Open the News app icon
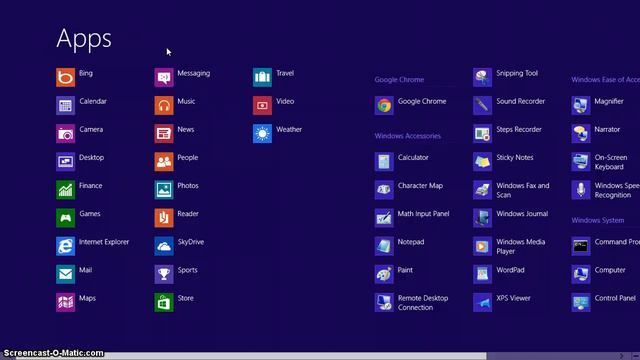640x360 pixels. click(x=164, y=134)
